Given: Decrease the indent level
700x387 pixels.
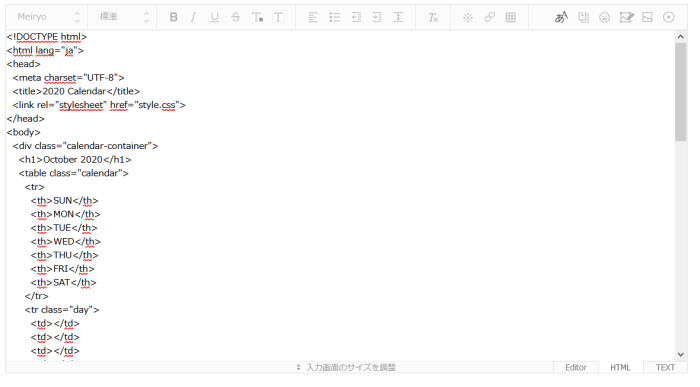Looking at the screenshot, I should point(356,17).
